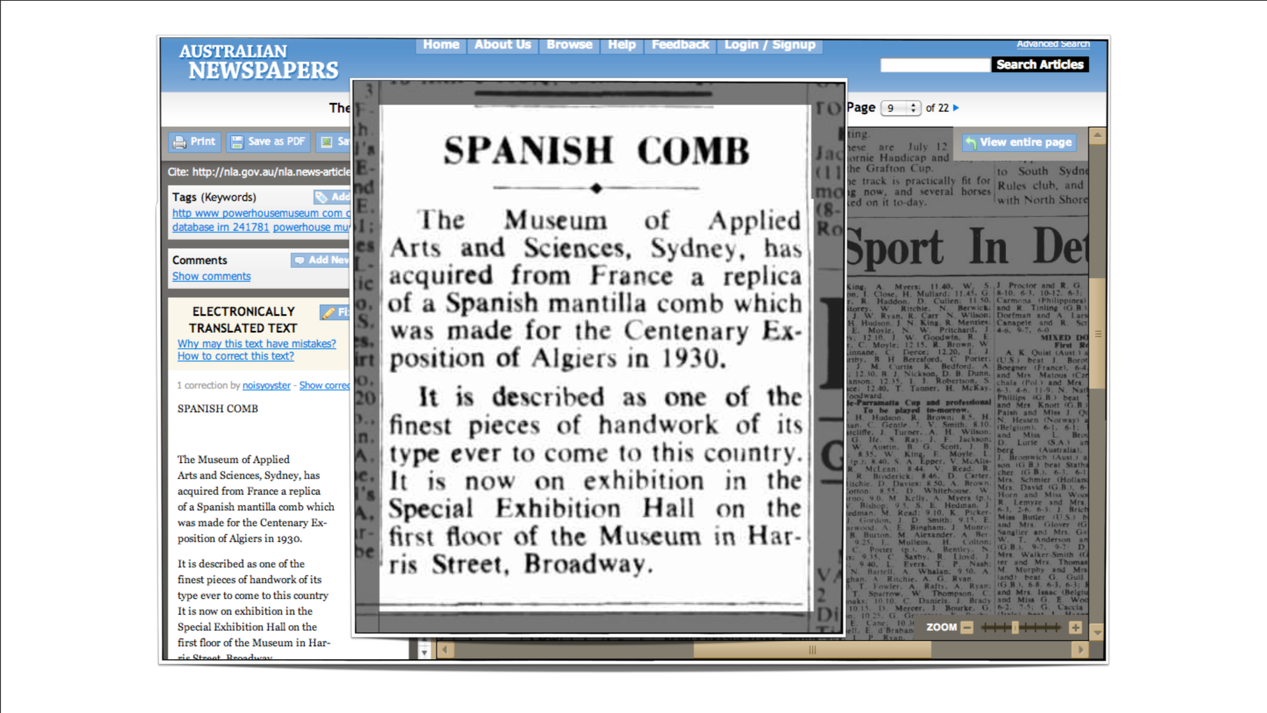Open the Page number dropdown

tap(900, 108)
